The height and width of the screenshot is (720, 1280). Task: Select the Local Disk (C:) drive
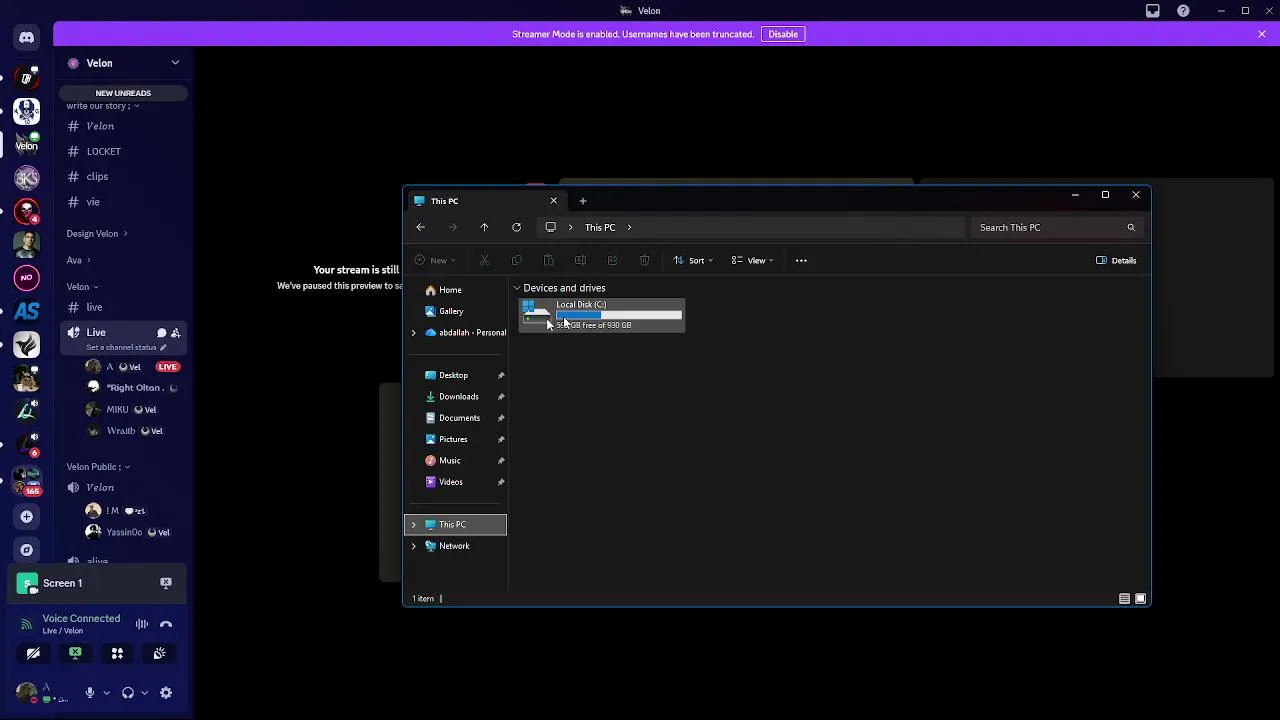click(602, 315)
